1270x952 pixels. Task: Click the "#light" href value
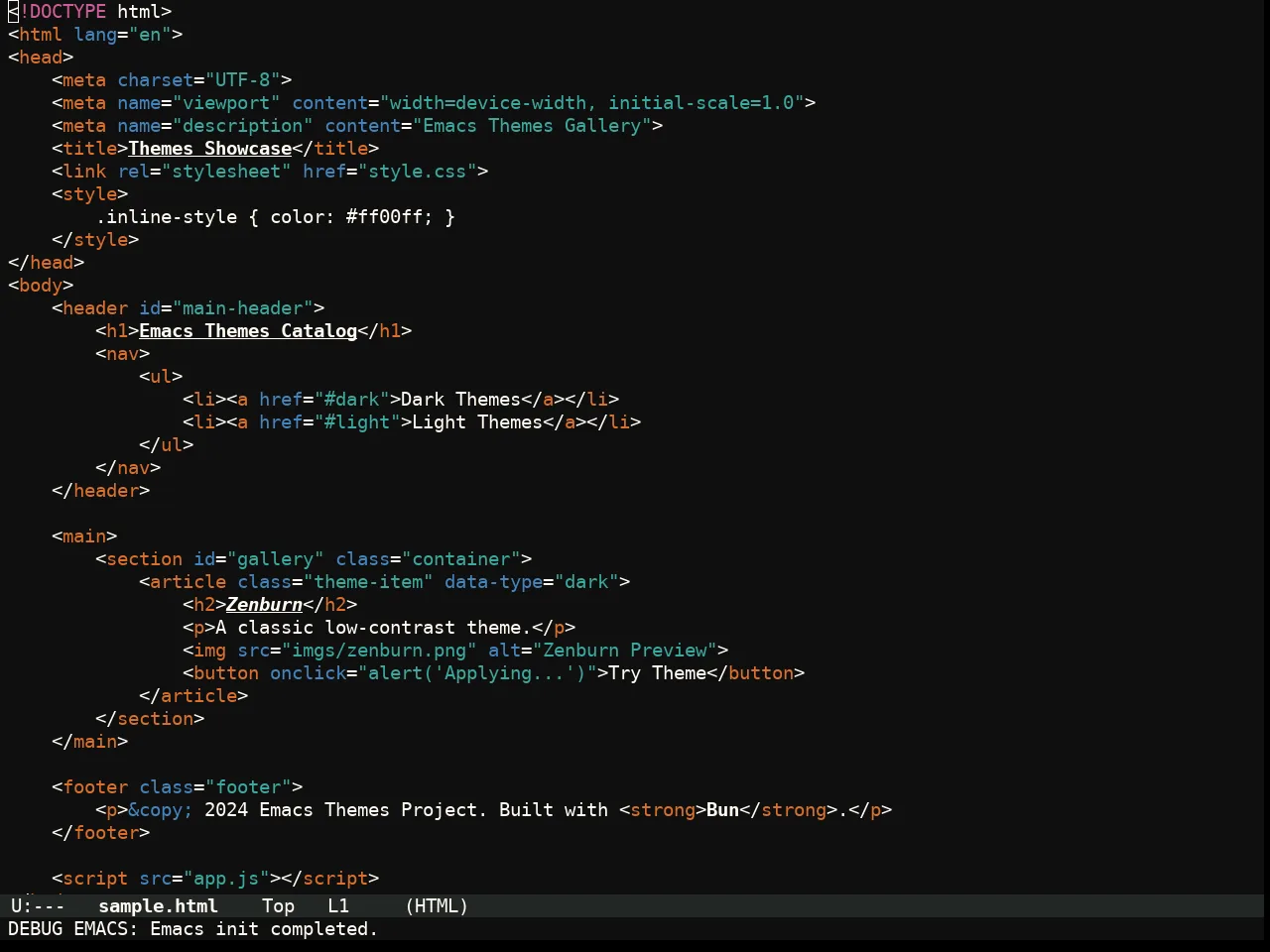[357, 421]
